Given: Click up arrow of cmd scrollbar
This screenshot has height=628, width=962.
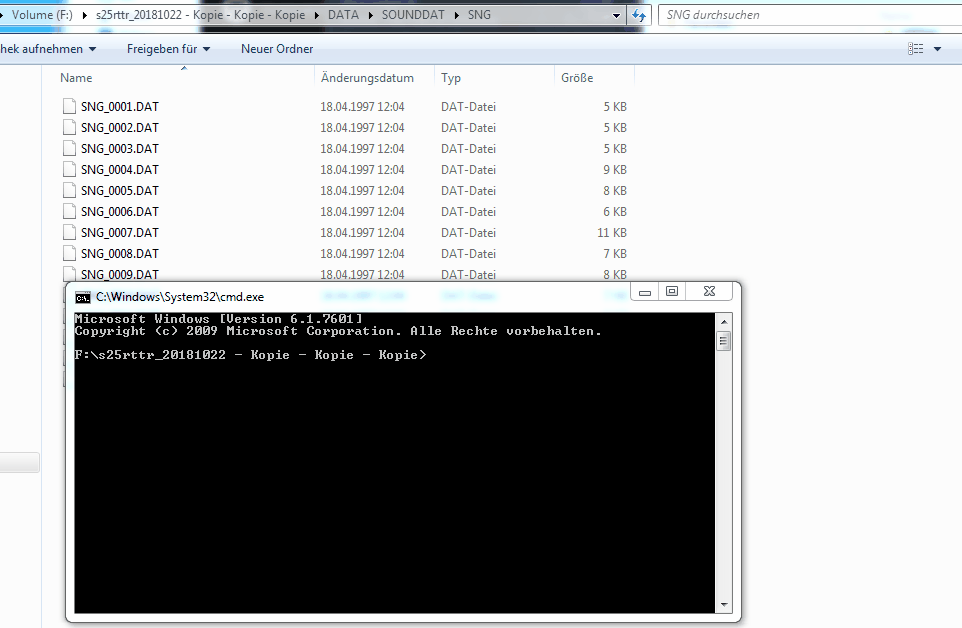Looking at the screenshot, I should click(724, 322).
